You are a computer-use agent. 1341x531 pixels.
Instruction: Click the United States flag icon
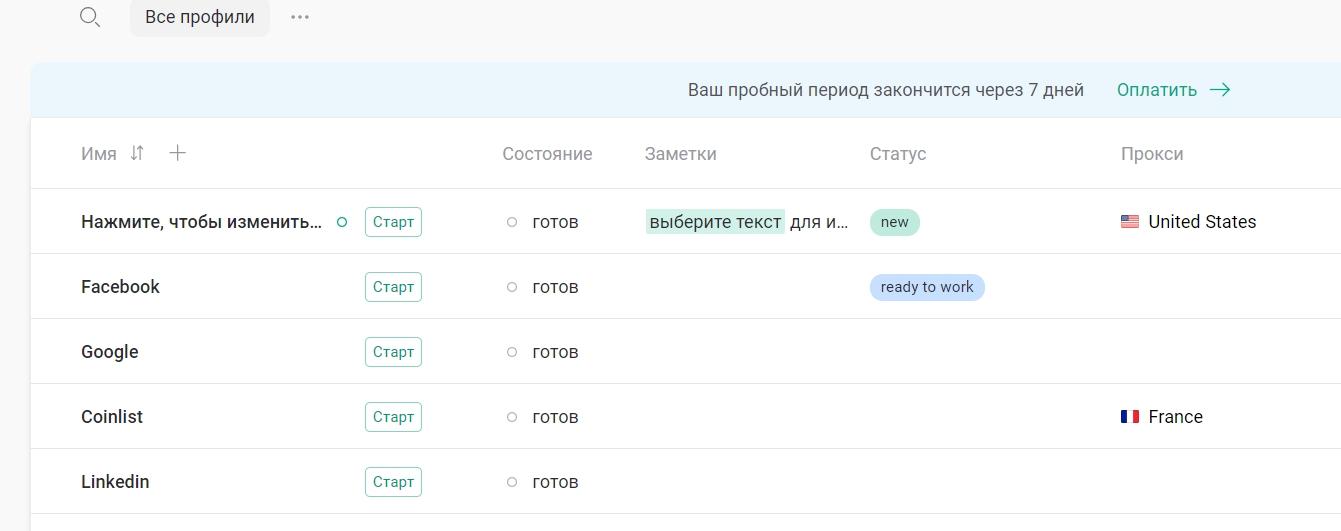pyautogui.click(x=1130, y=222)
